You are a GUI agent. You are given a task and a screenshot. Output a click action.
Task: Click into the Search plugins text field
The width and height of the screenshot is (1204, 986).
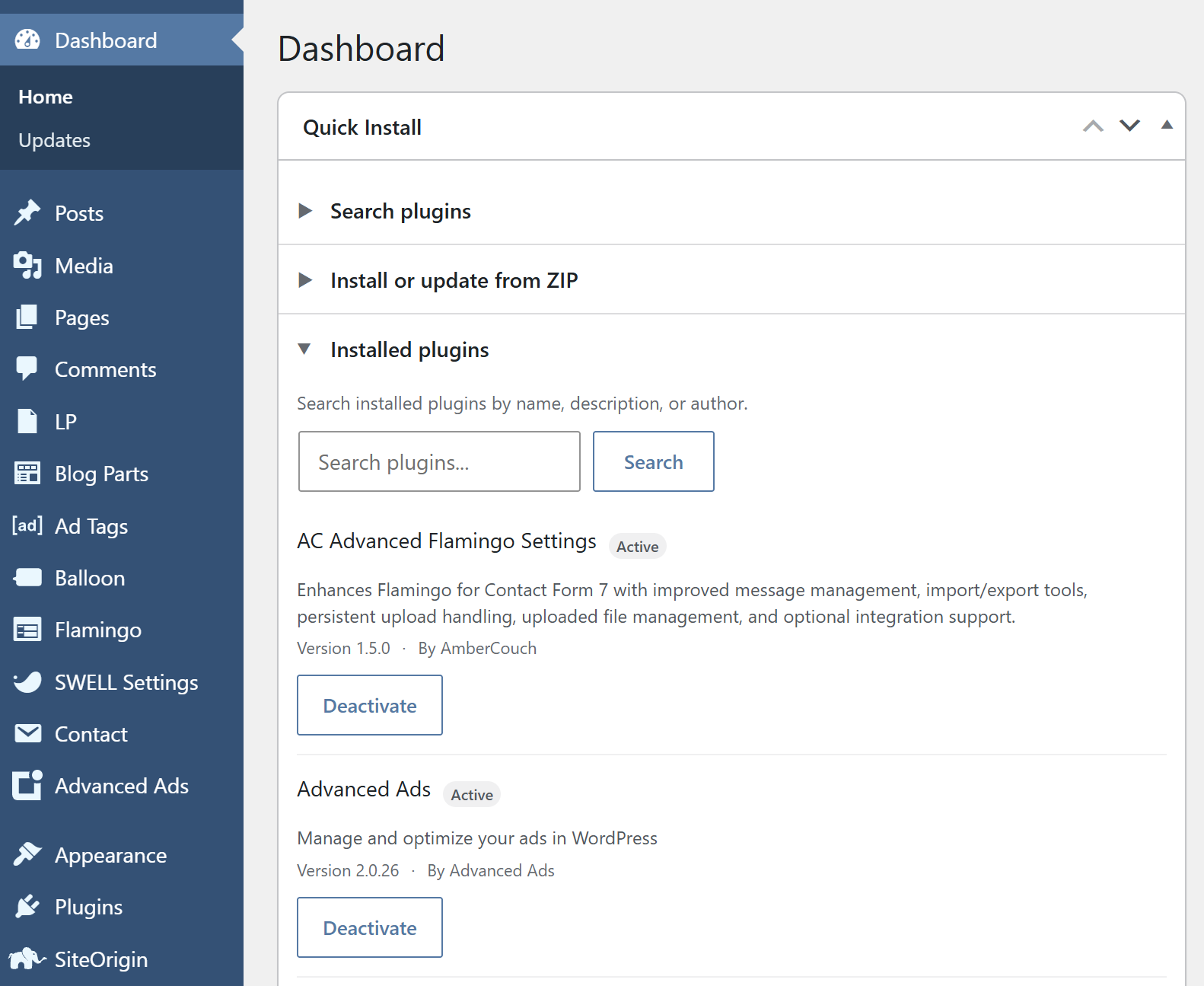coord(439,461)
